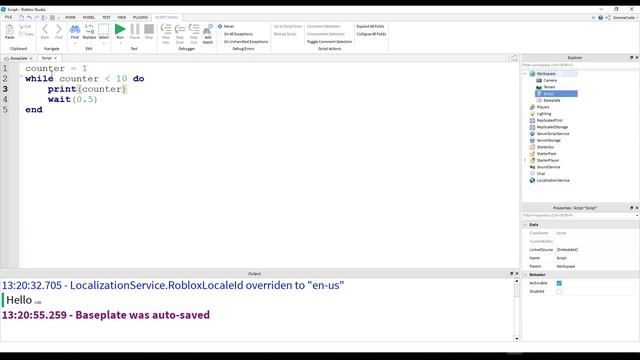Screen dimensions: 640x360
Task: Click the Explorer filter workspace field
Action: point(580,65)
